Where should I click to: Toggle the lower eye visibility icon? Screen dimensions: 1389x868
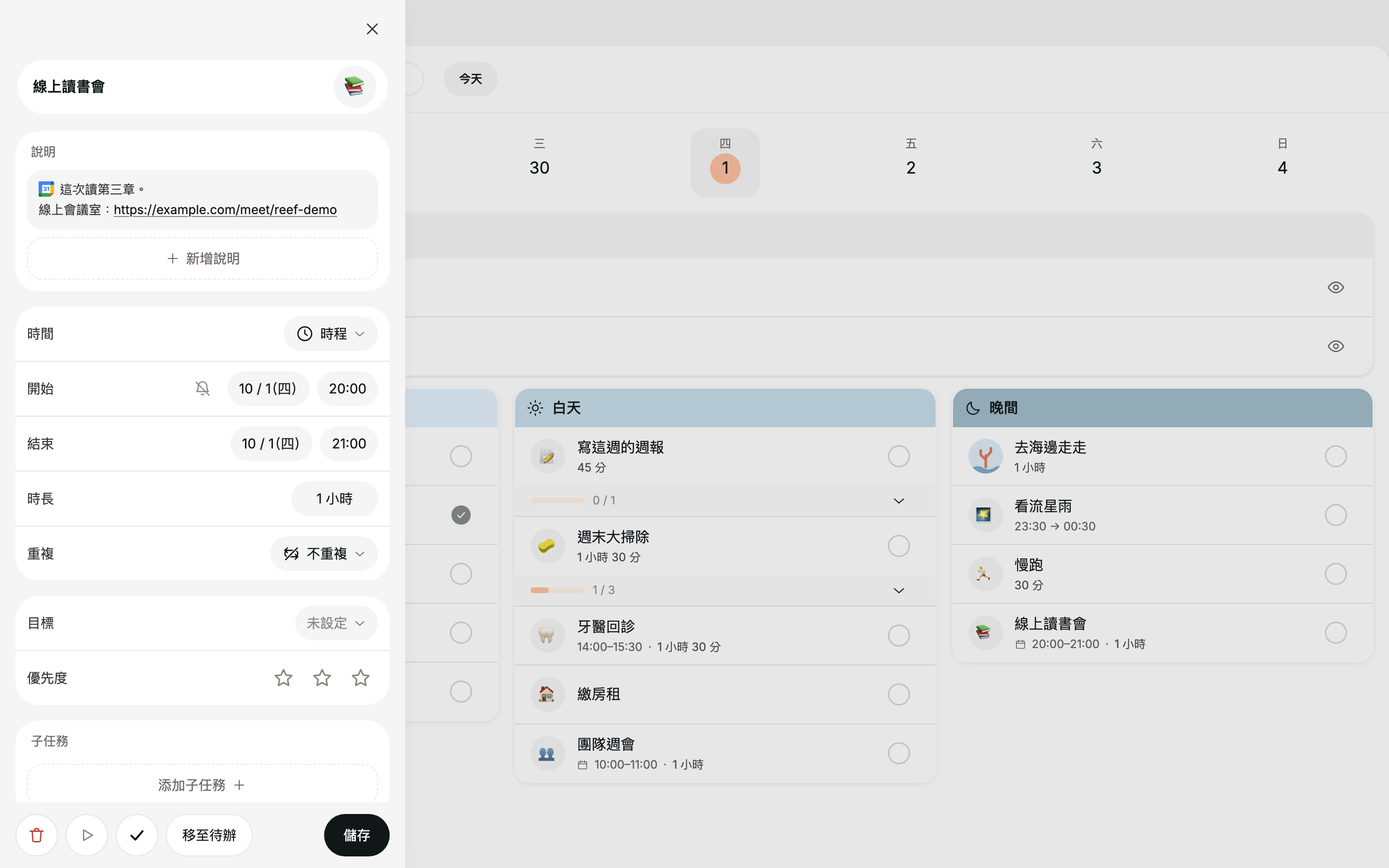pyautogui.click(x=1335, y=346)
